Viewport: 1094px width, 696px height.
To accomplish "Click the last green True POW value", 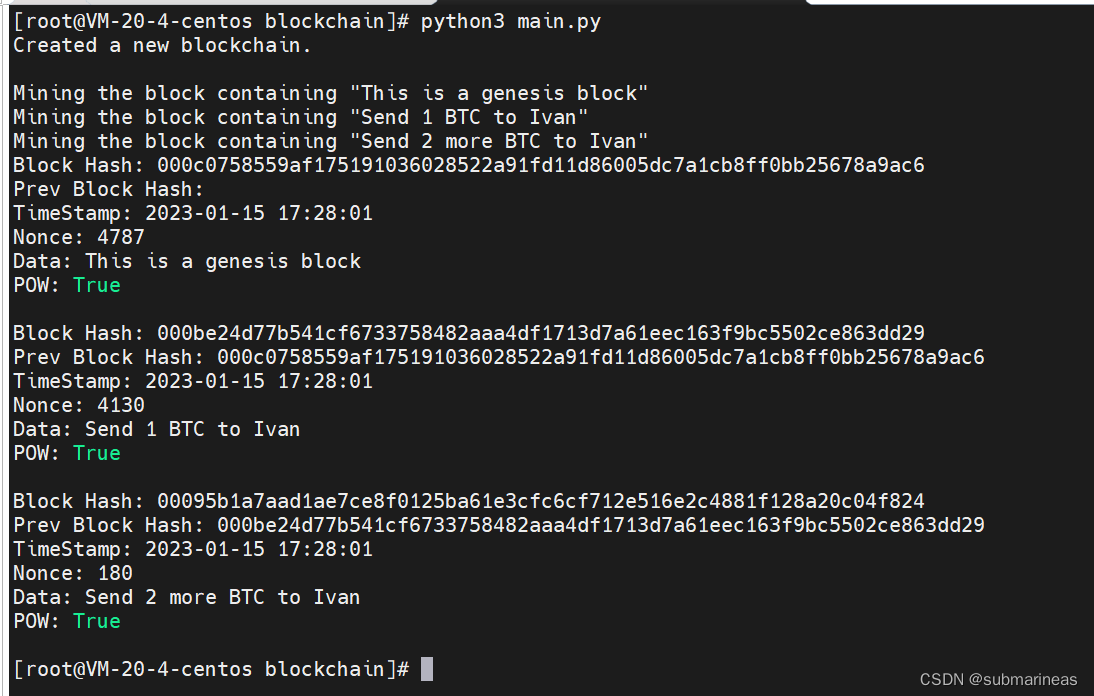I will (x=97, y=621).
